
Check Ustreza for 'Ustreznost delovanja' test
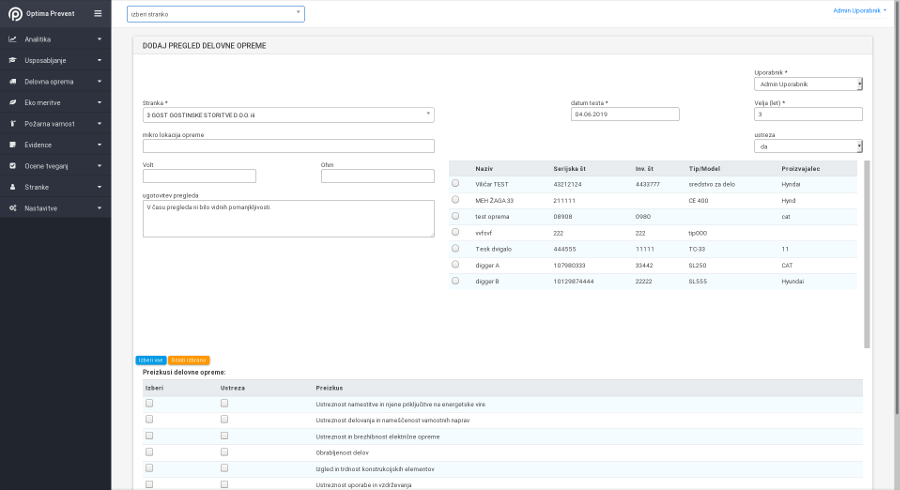(224, 419)
